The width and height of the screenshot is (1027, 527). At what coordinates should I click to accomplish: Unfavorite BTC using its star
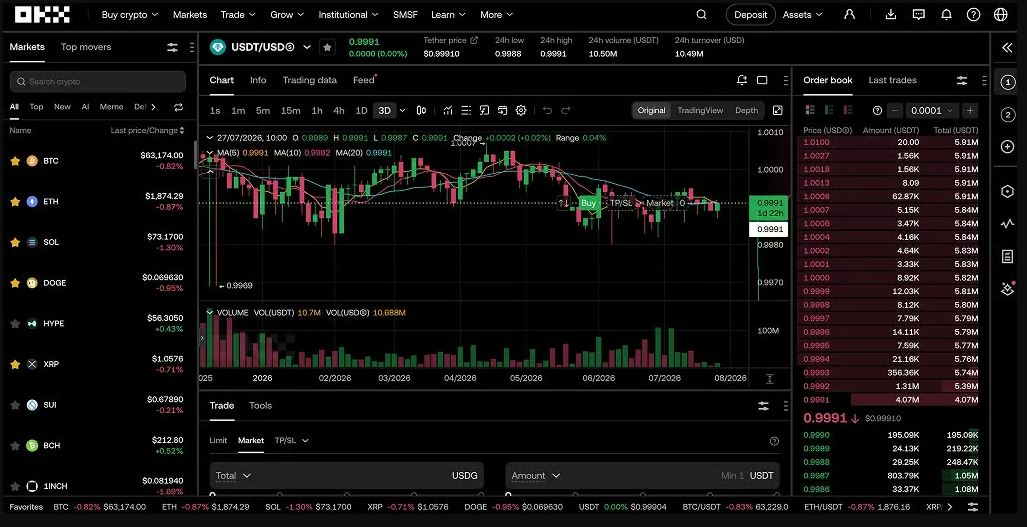tap(15, 160)
